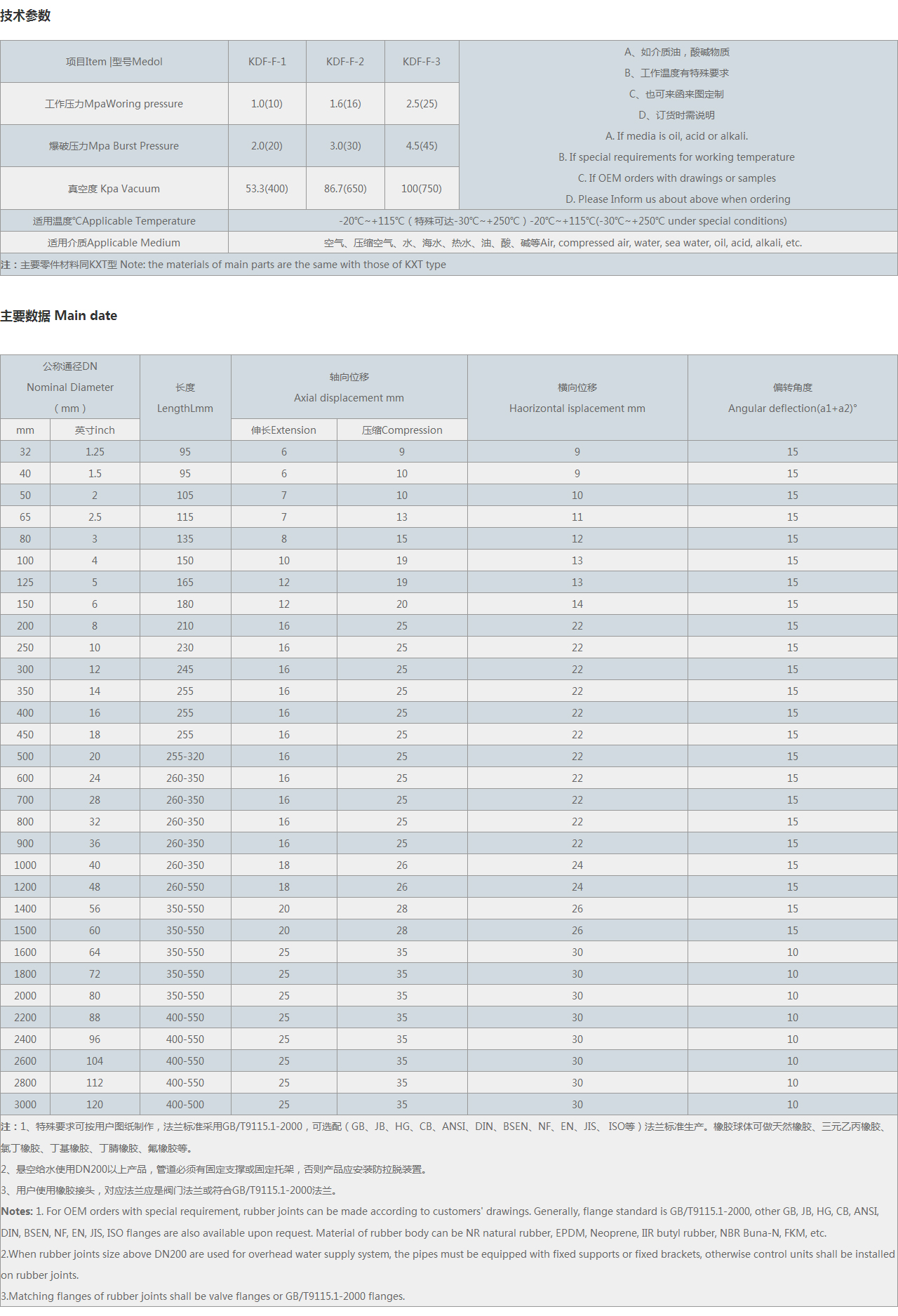Select the 3000 mm diameter cell
The image size is (898, 1316).
coord(25,1105)
